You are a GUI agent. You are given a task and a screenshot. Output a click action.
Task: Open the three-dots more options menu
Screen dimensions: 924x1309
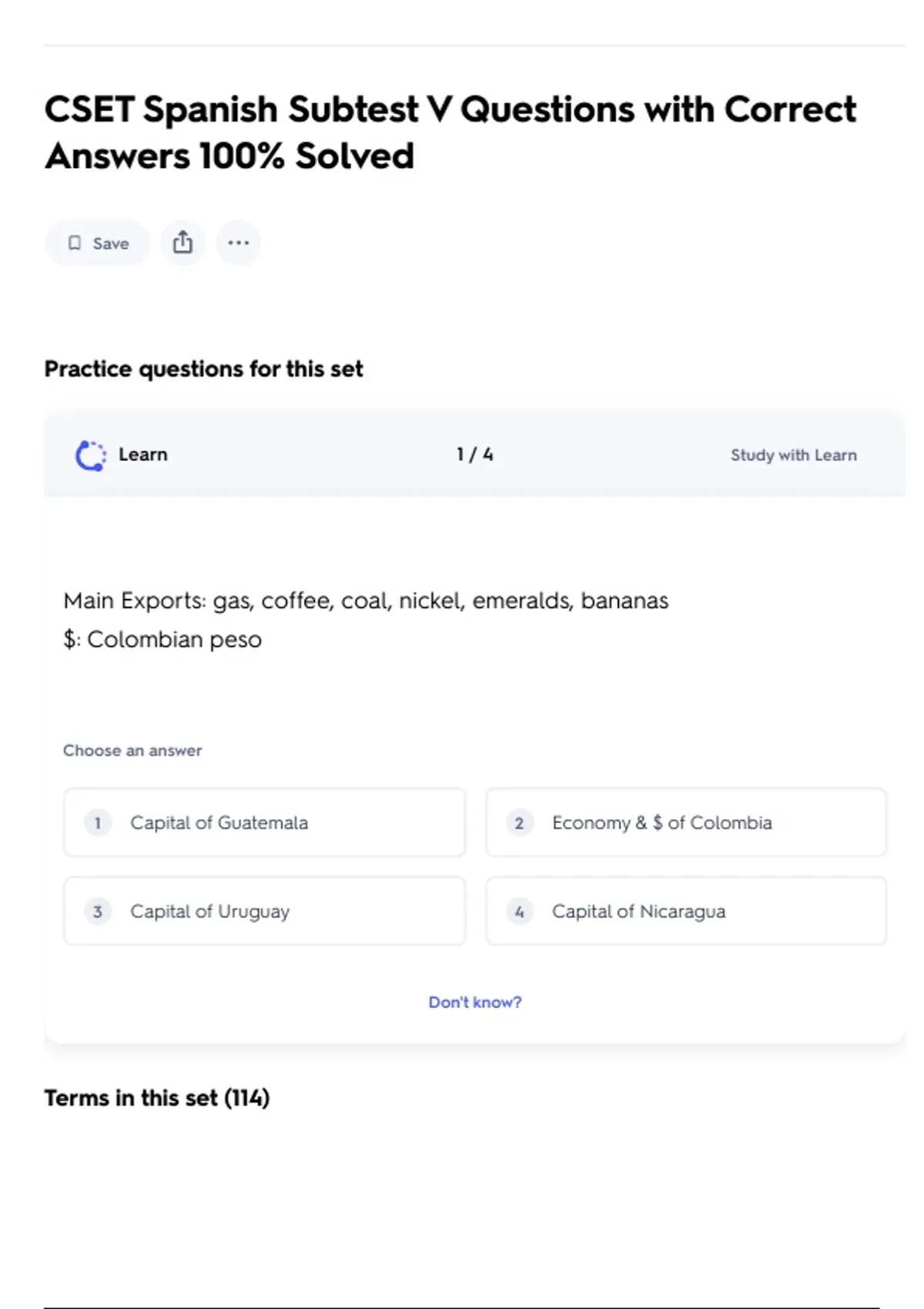click(x=238, y=243)
